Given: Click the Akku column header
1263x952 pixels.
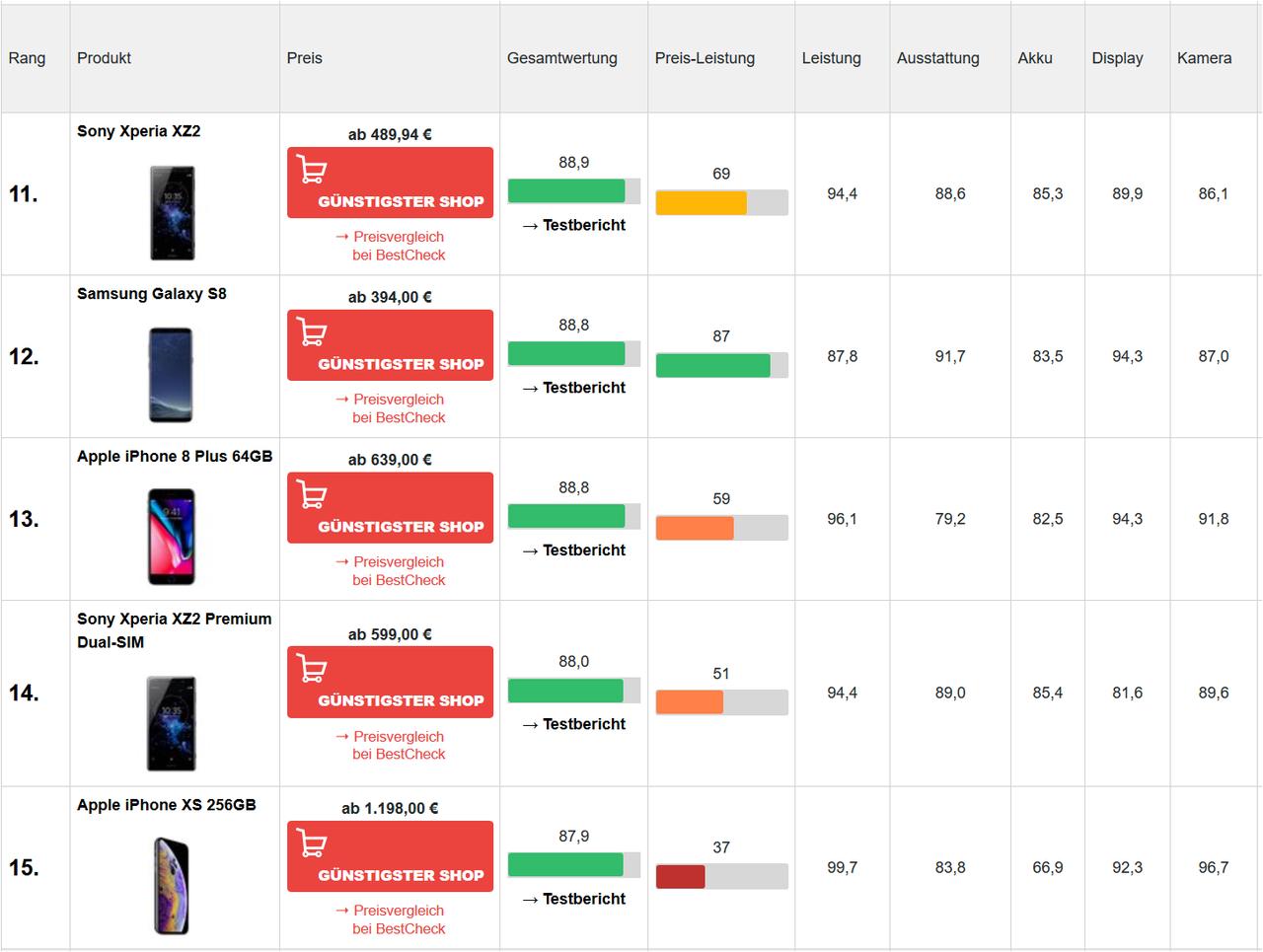Looking at the screenshot, I should point(1035,58).
